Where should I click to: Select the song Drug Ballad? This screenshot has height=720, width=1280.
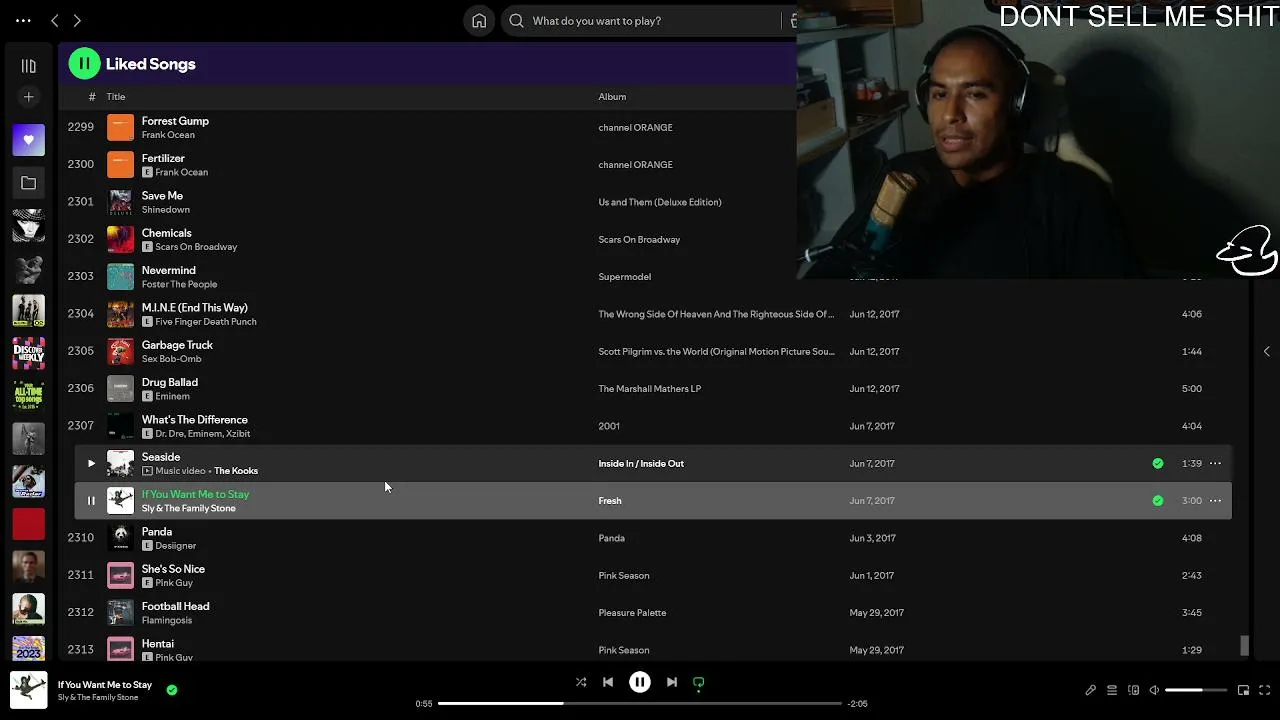[x=170, y=382]
